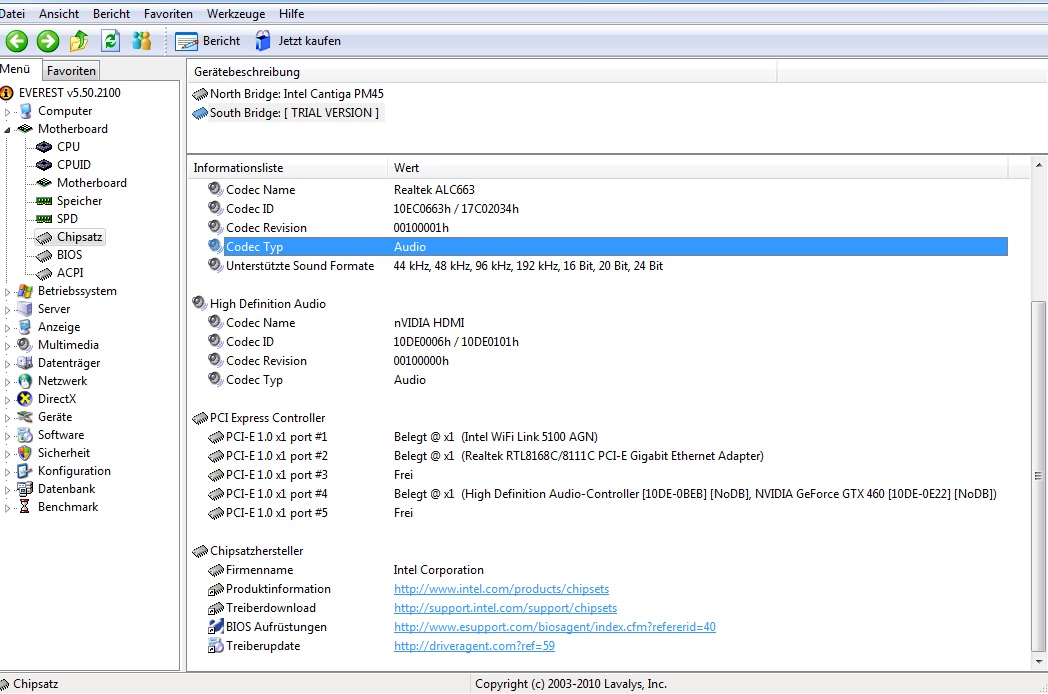The image size is (1048, 694).
Task: Go up one level with toolbar arrow
Action: (79, 41)
